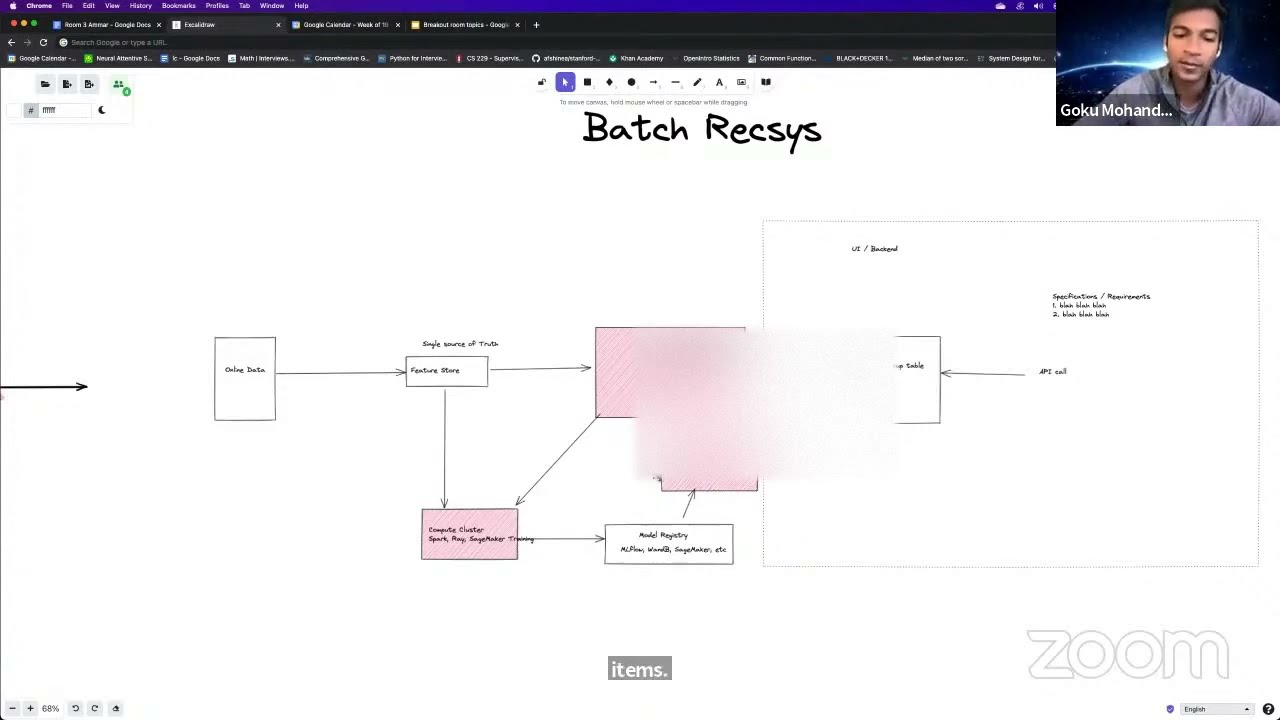
Task: Reload the current page
Action: 43,42
